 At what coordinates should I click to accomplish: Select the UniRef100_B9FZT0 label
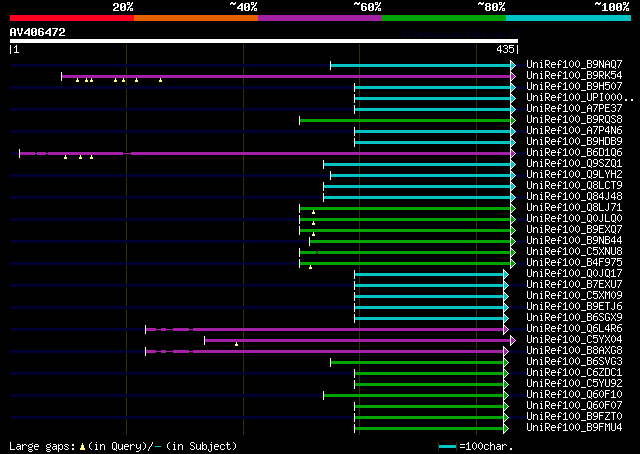click(574, 417)
